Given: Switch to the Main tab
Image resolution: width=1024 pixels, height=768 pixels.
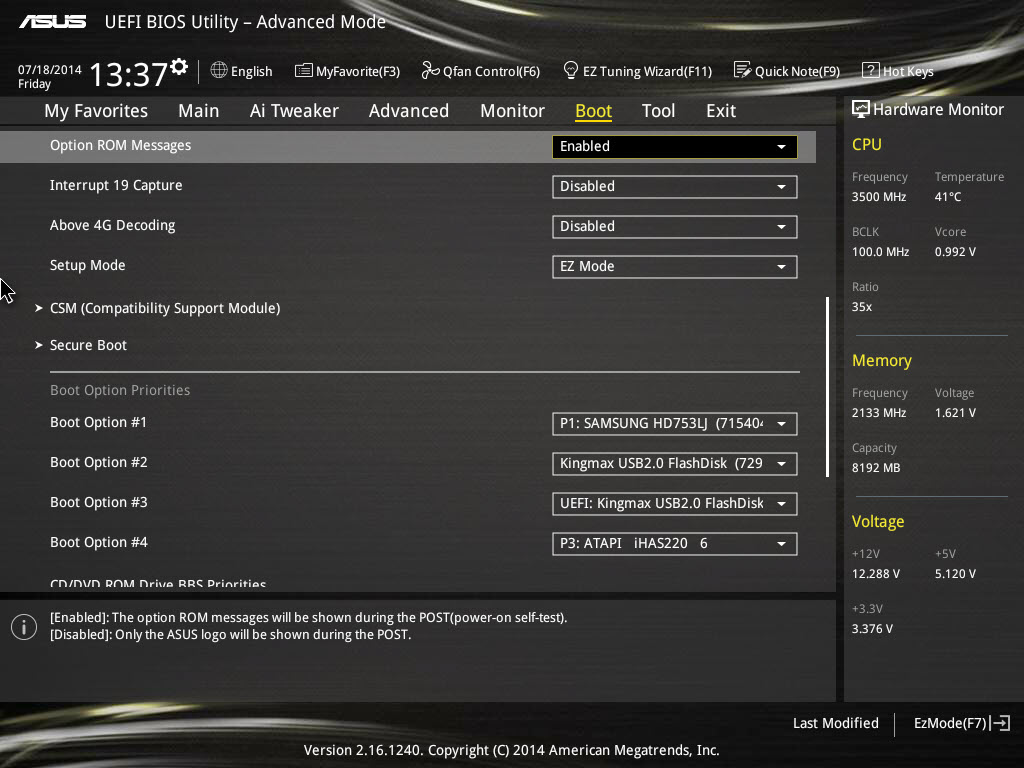Looking at the screenshot, I should 199,111.
